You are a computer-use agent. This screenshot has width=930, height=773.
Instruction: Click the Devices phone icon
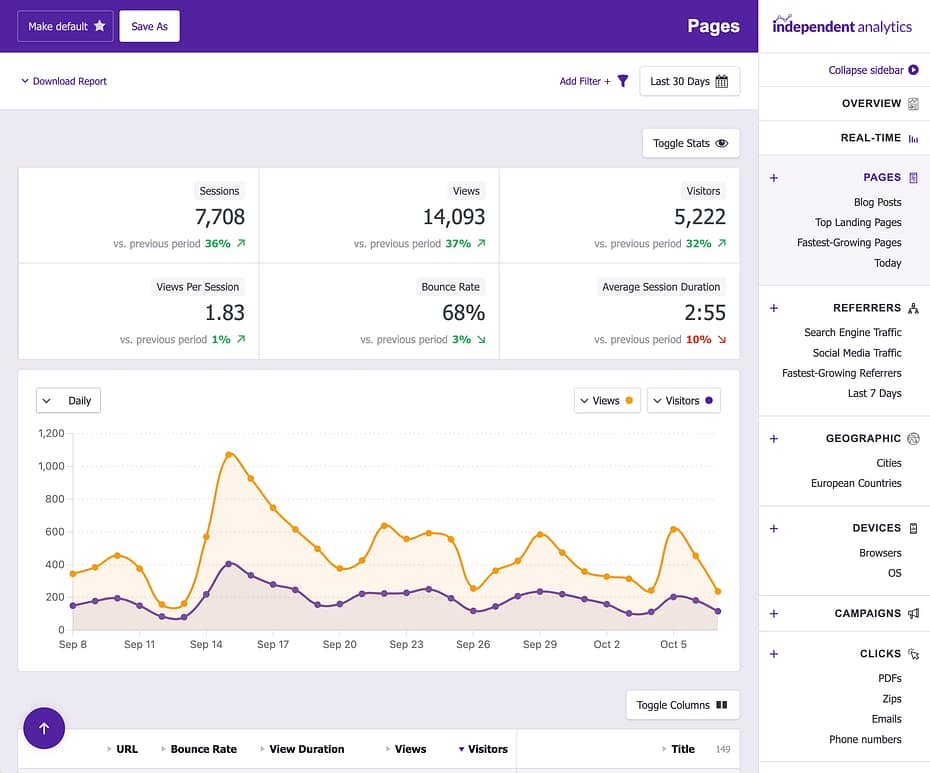913,528
